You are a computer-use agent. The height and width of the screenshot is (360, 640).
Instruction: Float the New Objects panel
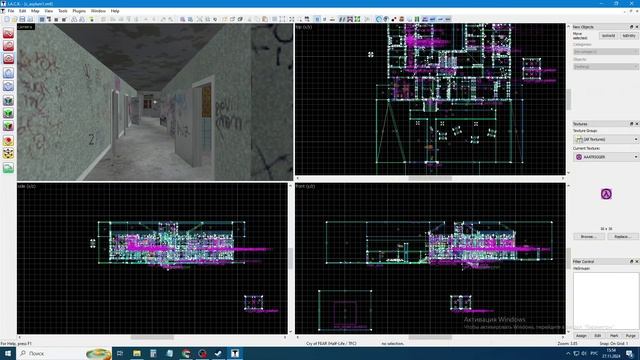pyautogui.click(x=631, y=27)
